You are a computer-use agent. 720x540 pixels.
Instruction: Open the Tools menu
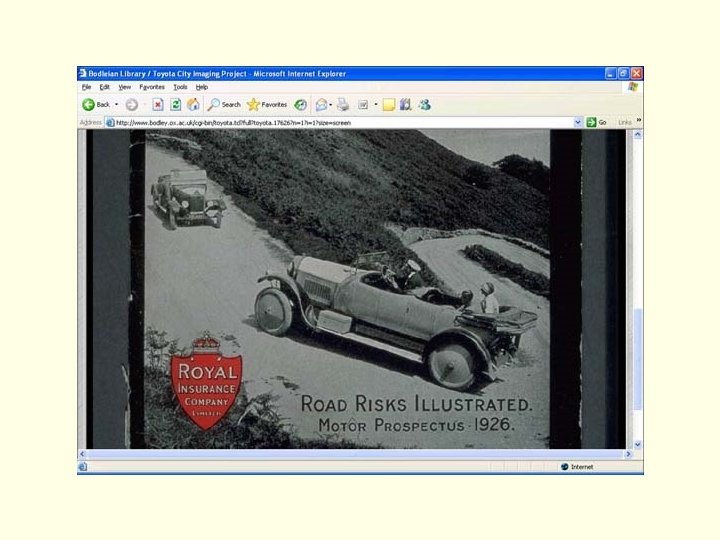[x=180, y=87]
